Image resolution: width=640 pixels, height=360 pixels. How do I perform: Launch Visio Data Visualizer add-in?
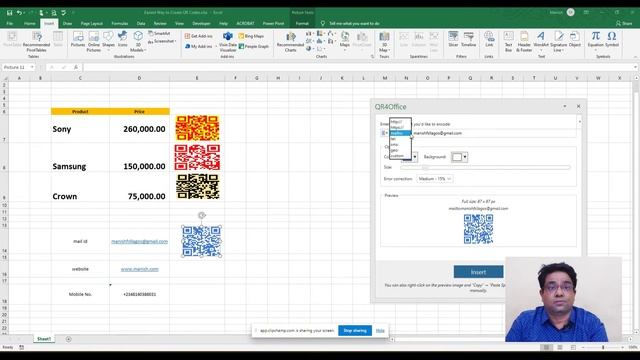228,41
